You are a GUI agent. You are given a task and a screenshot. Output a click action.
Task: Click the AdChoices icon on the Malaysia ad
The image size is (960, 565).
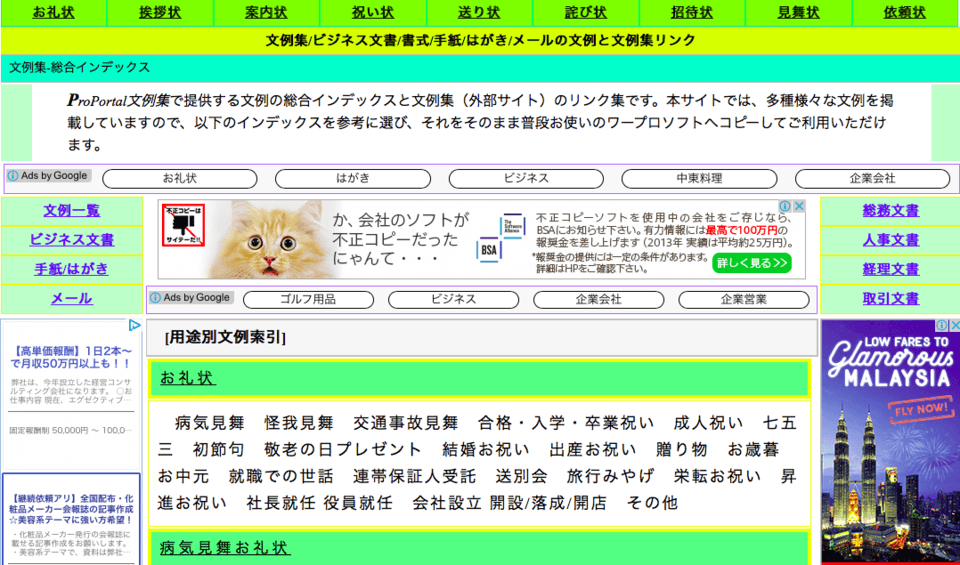pyautogui.click(x=941, y=325)
